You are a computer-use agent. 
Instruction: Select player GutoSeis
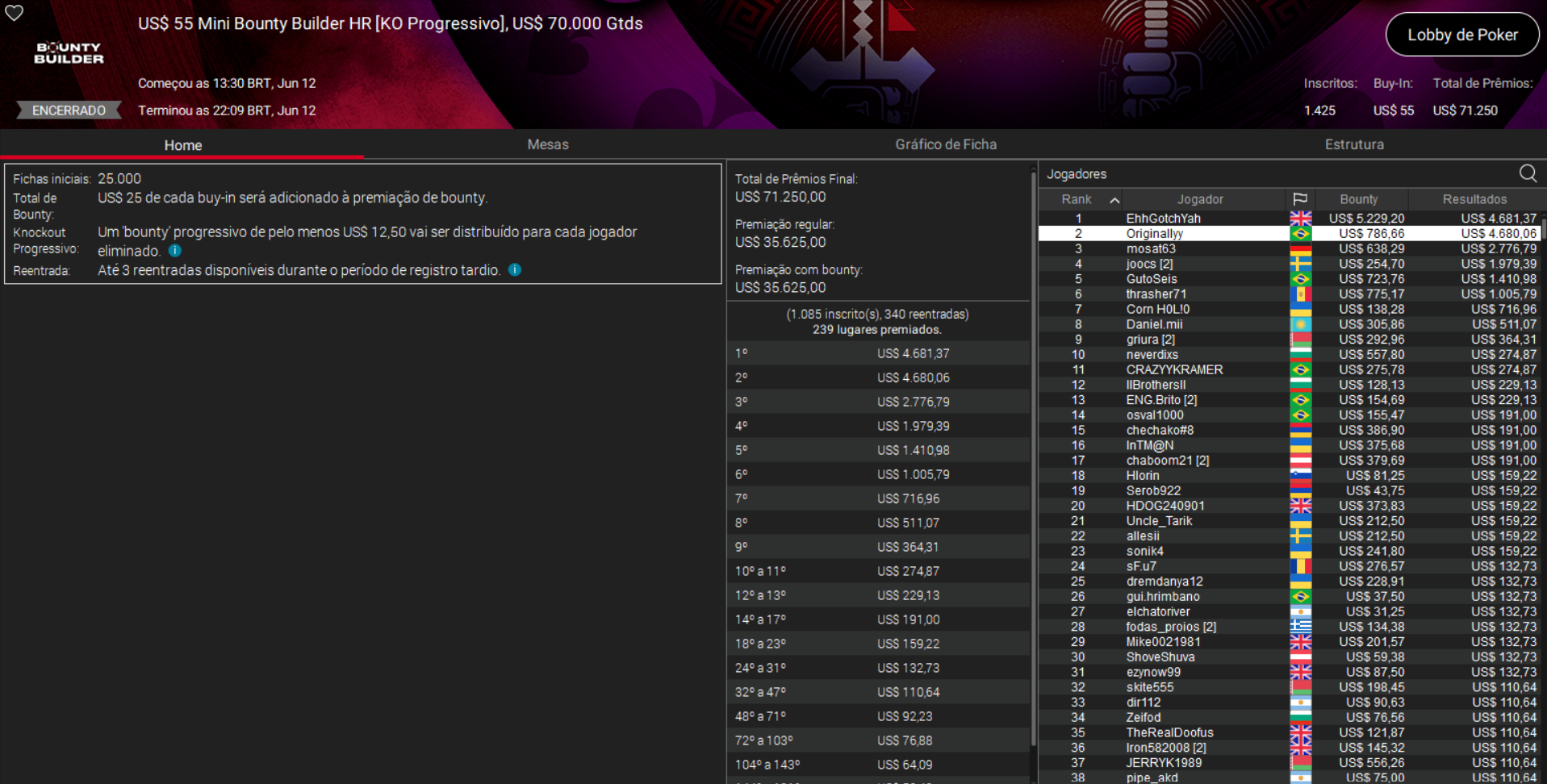pos(1152,279)
